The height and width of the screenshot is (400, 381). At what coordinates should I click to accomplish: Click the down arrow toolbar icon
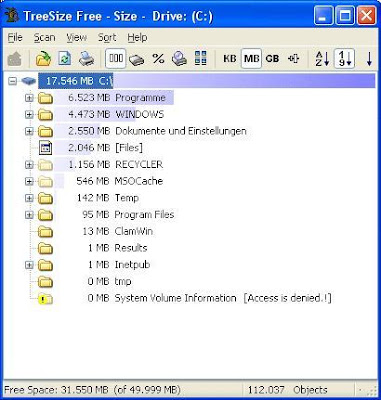point(369,59)
